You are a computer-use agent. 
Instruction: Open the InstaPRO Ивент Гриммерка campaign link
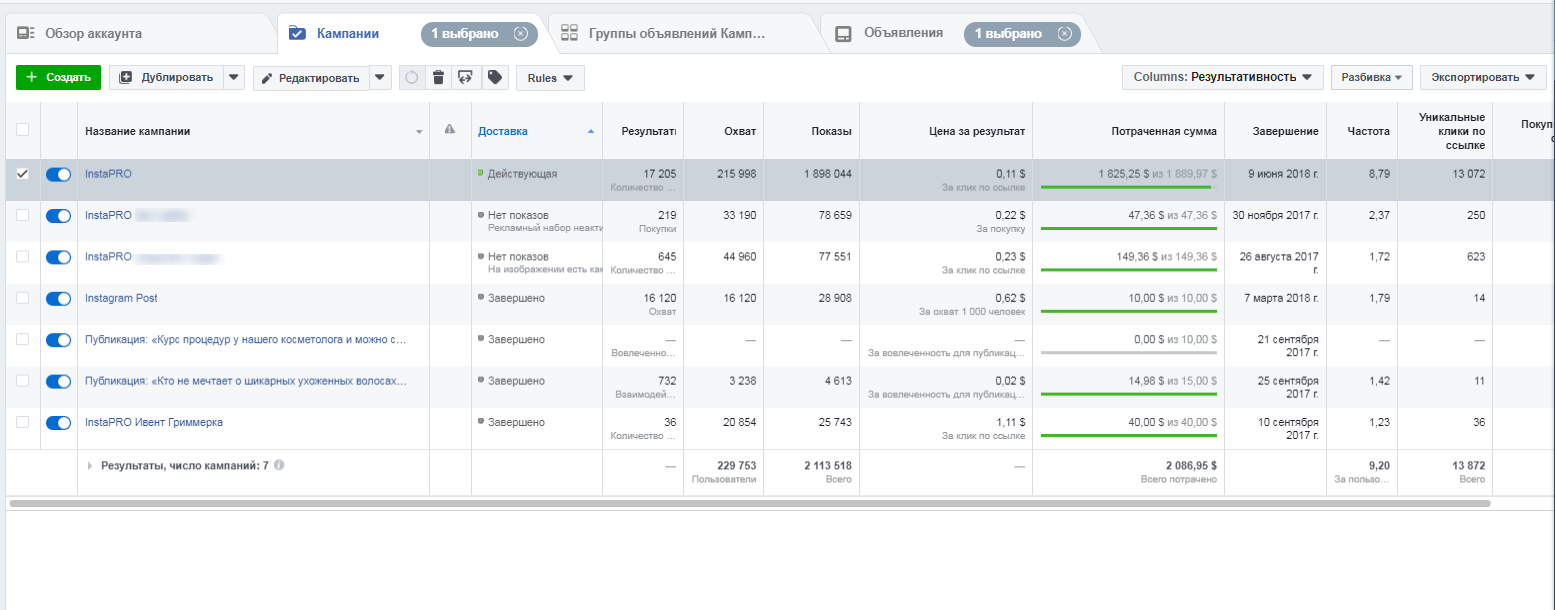[x=154, y=422]
